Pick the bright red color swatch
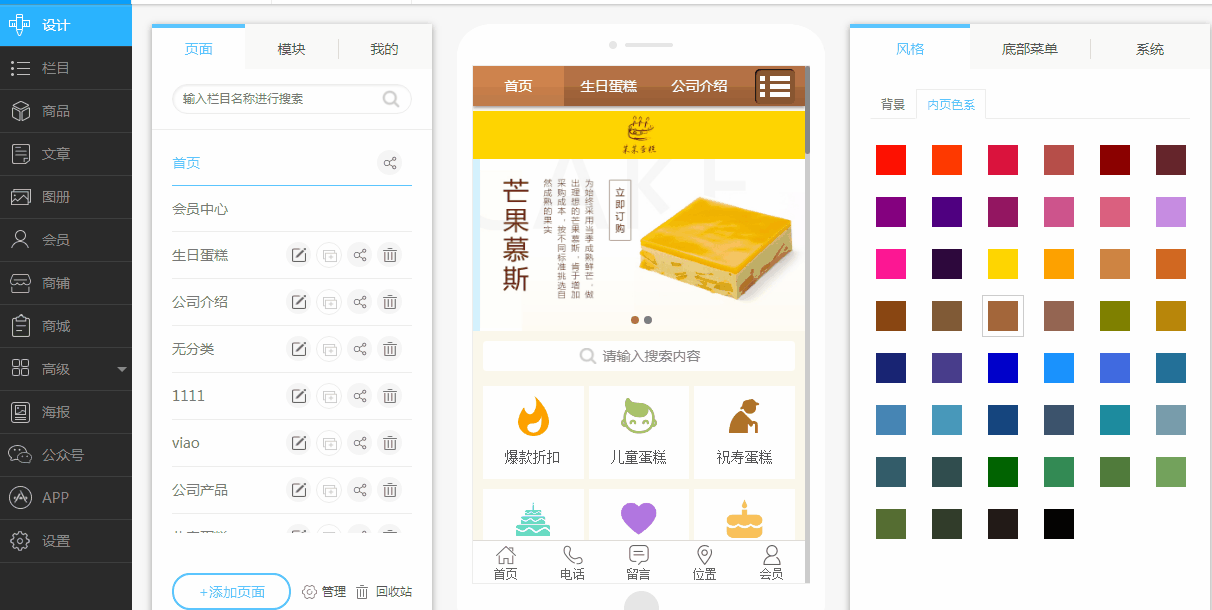This screenshot has width=1212, height=610. point(890,160)
